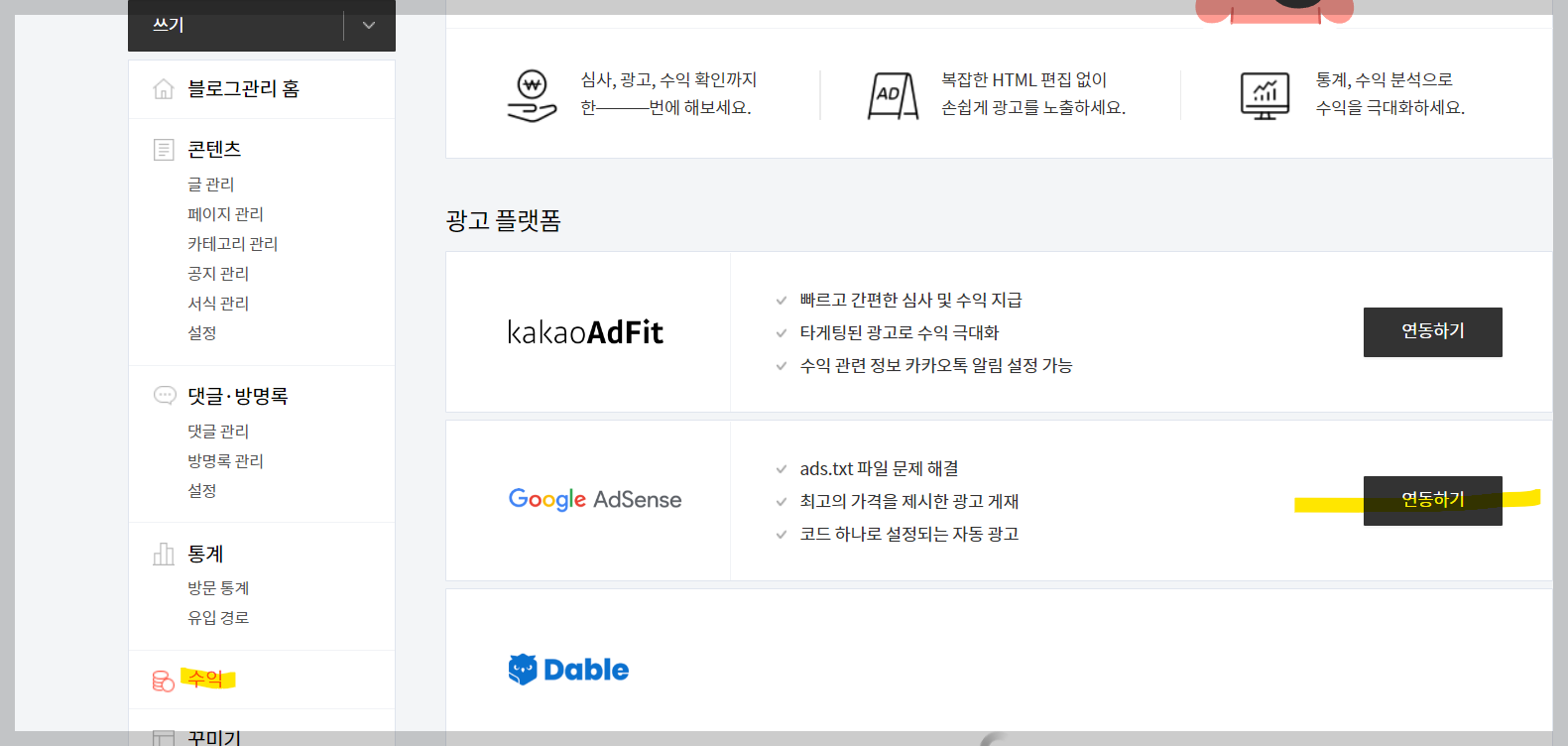Click the won coin in hand icon
The width and height of the screenshot is (1568, 746).
(x=533, y=96)
